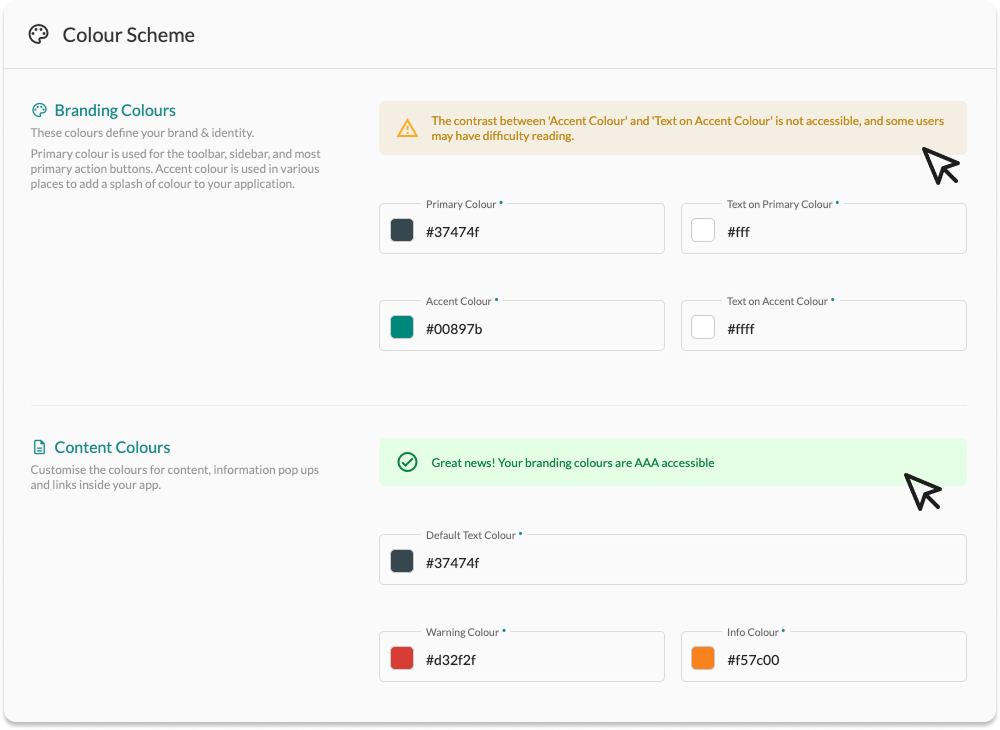Click the palette icon beside Colour Scheme title

coord(38,35)
